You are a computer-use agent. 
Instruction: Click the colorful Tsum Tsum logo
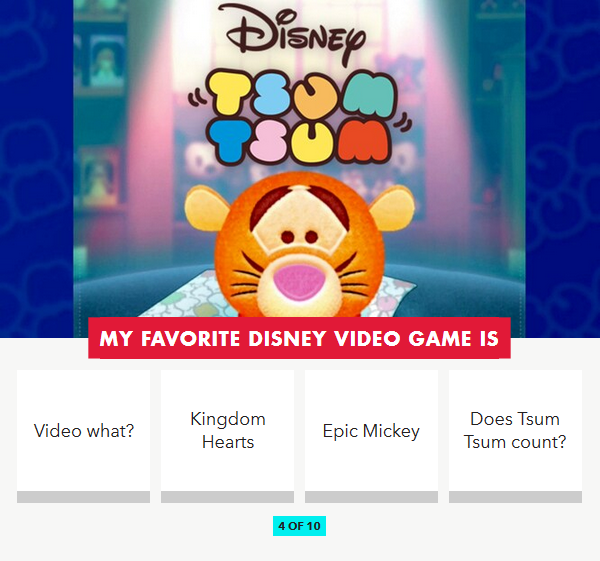click(300, 117)
